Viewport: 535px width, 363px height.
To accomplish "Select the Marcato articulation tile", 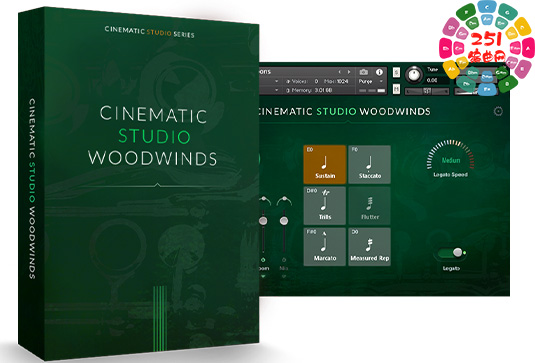I will point(324,247).
